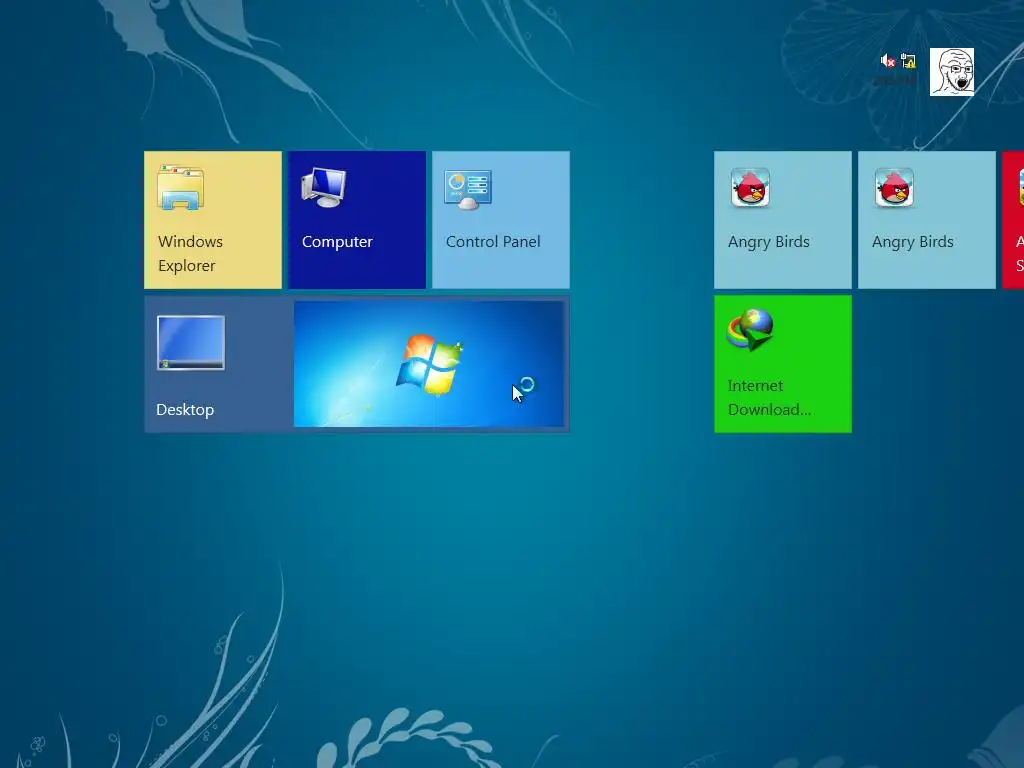Open the wide Desktop tile

[x=357, y=364]
